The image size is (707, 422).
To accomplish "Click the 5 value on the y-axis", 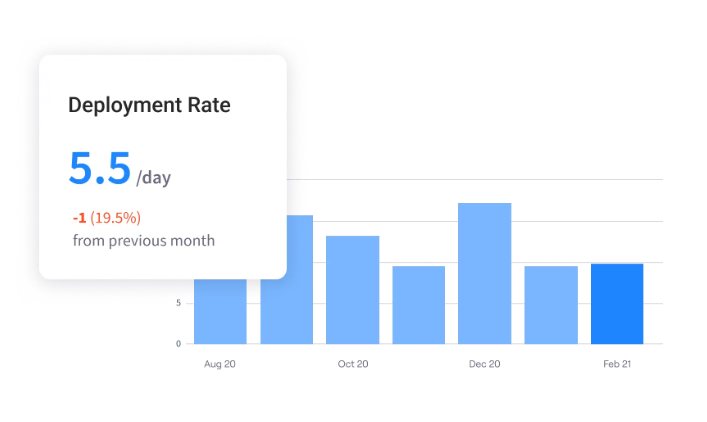I will pos(178,303).
